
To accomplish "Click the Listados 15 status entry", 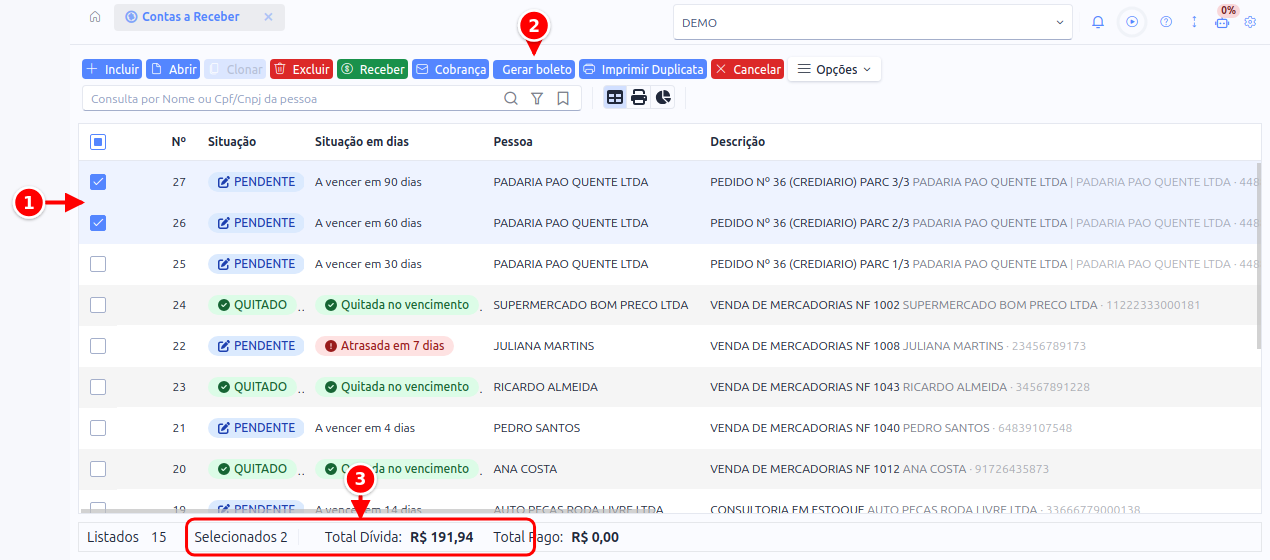I will click(127, 537).
